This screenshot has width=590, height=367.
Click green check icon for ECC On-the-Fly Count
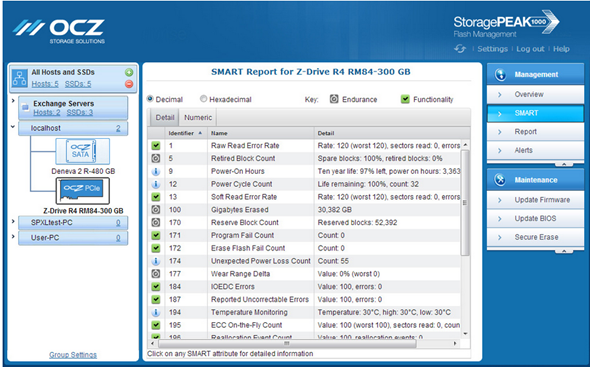coord(156,325)
